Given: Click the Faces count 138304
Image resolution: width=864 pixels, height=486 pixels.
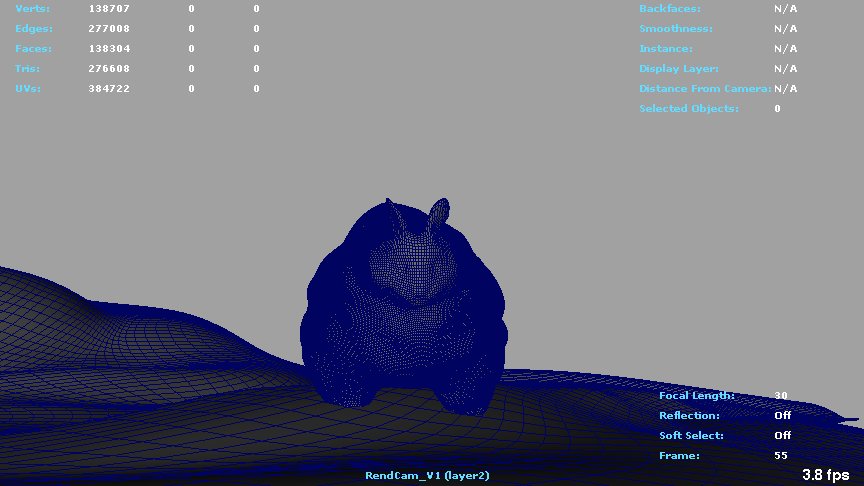Looking at the screenshot, I should pos(109,48).
